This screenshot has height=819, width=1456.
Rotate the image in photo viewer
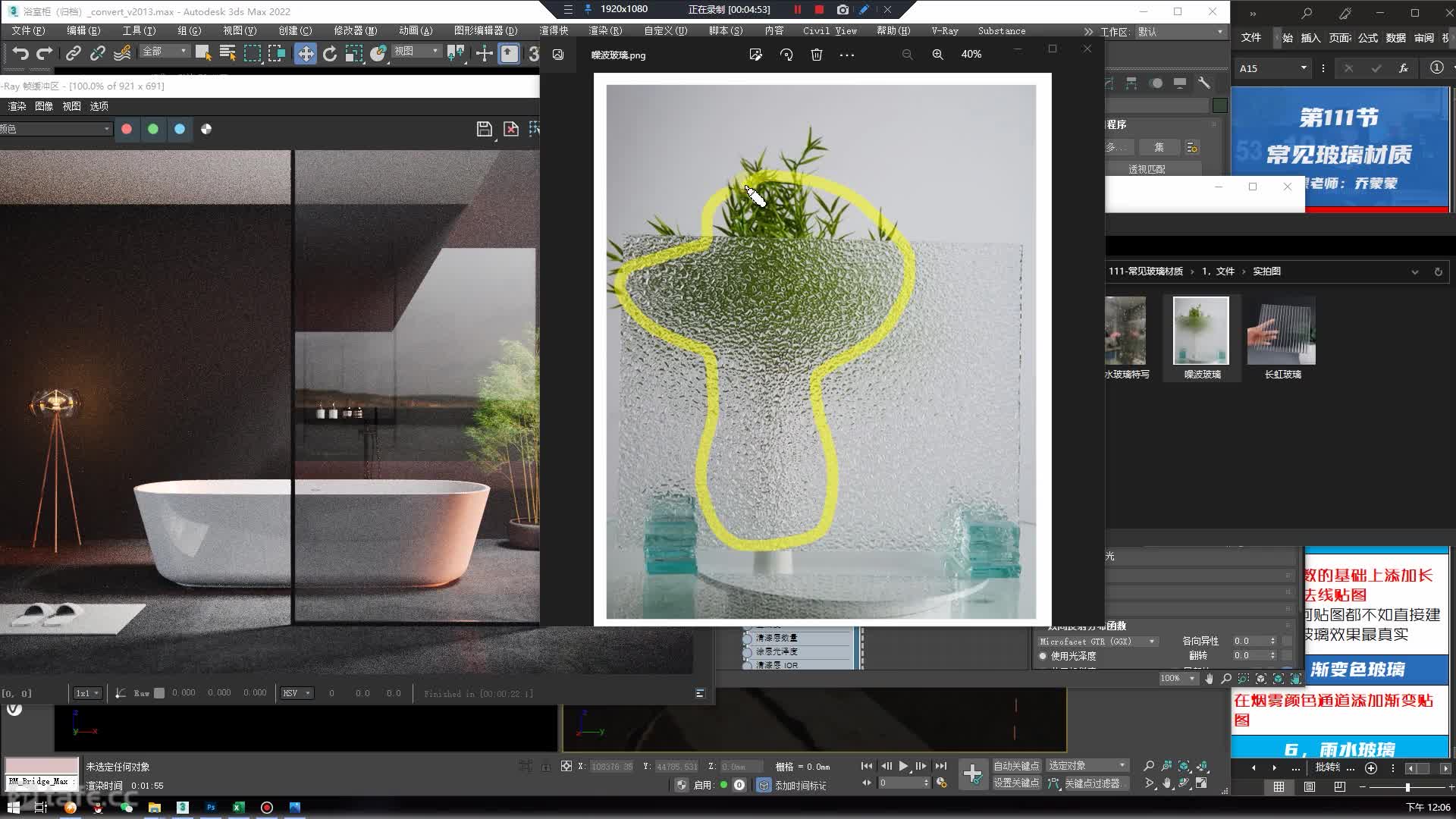[x=786, y=55]
